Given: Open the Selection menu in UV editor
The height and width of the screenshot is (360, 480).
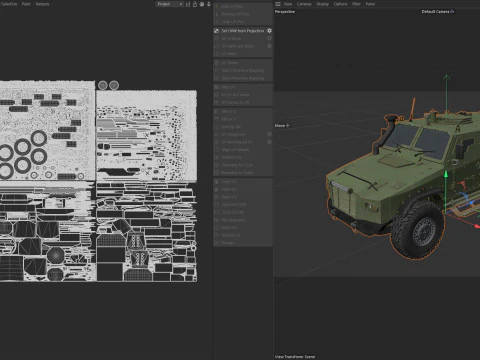Looking at the screenshot, I should pos(9,4).
